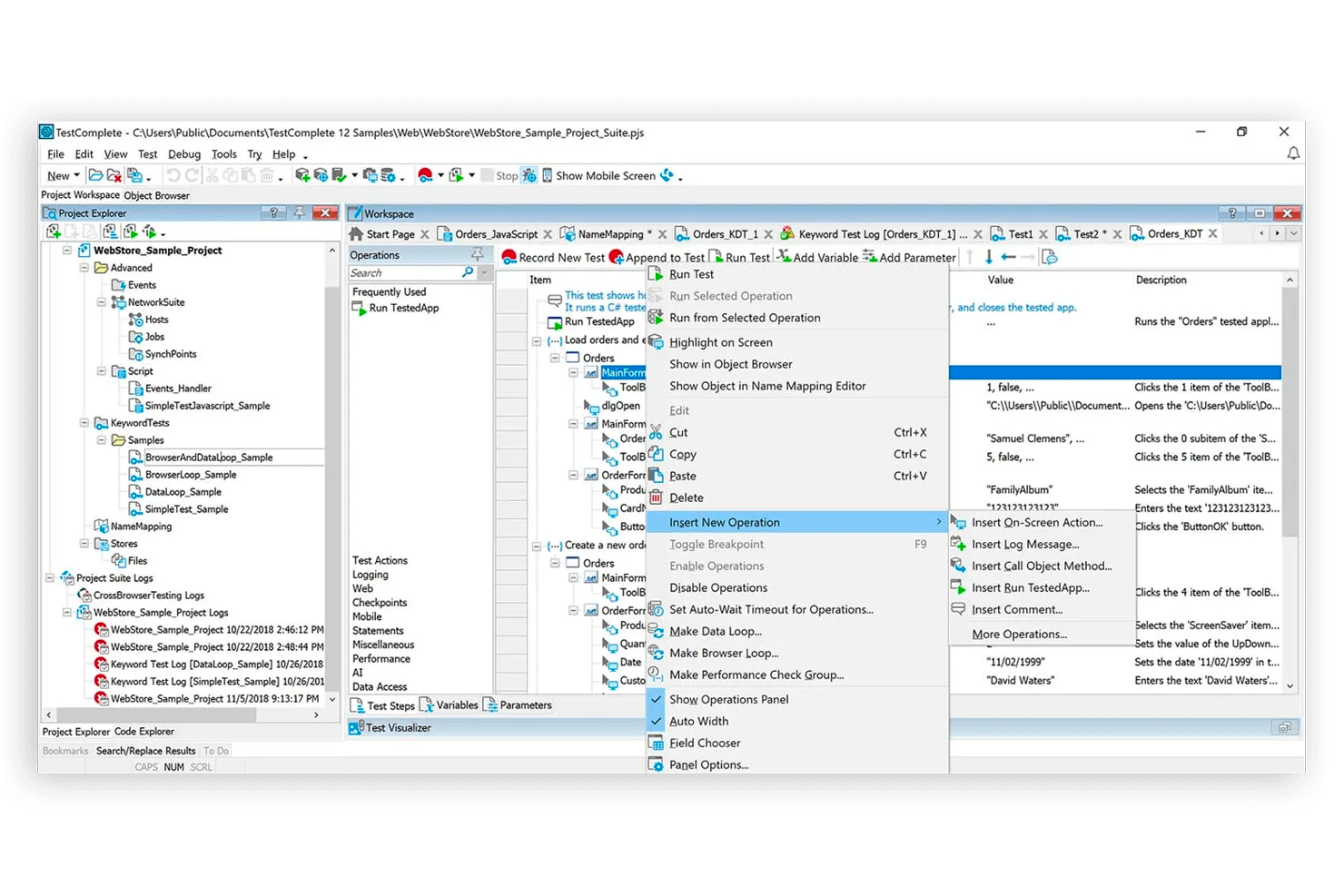This screenshot has height=896, width=1344.
Task: Click Add Parameter button
Action: [x=909, y=257]
